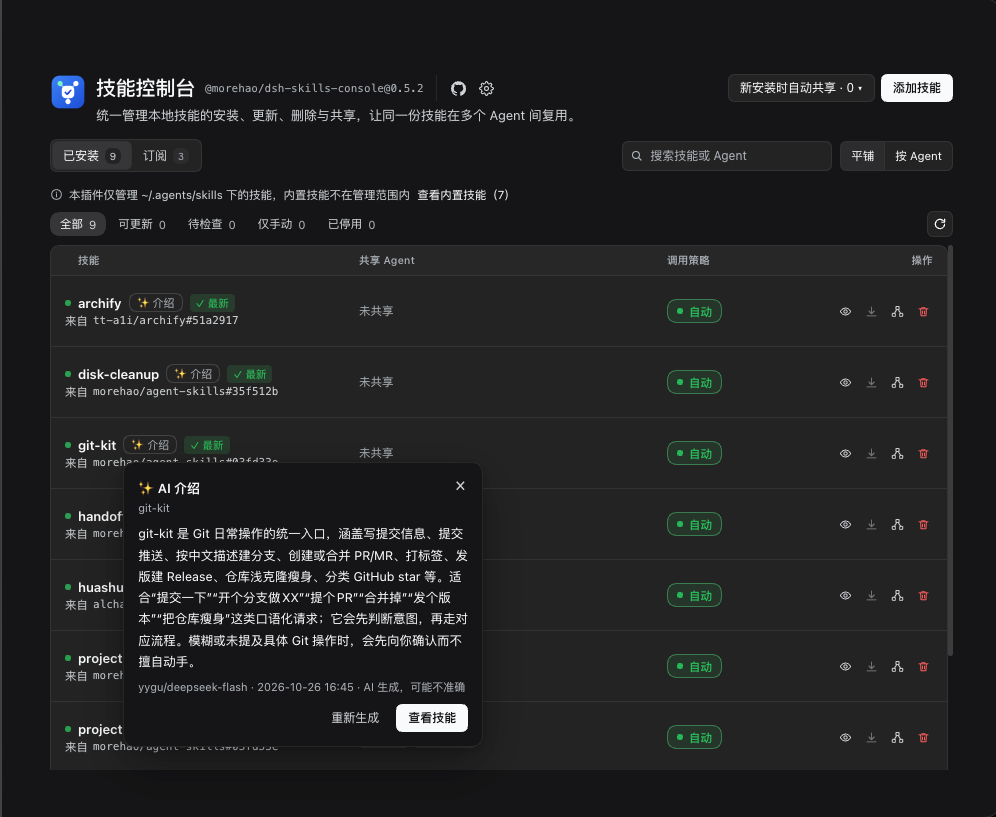The height and width of the screenshot is (817, 996).
Task: Open 新安装时自动共享 dropdown
Action: [x=801, y=88]
